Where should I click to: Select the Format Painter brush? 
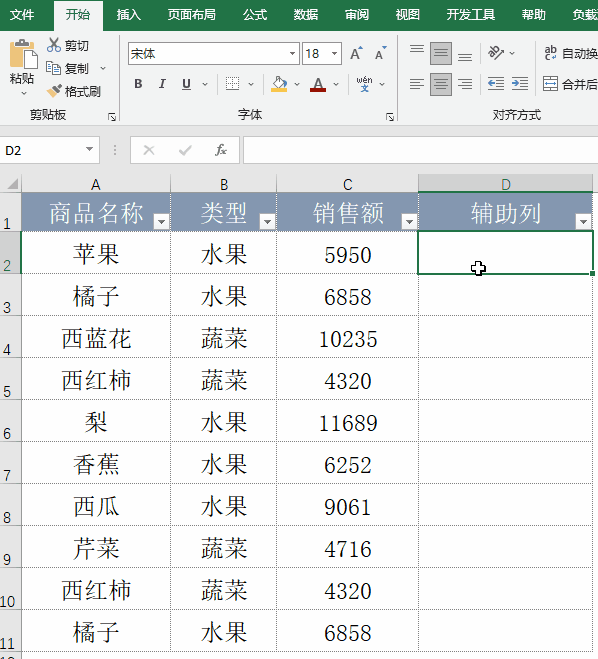pyautogui.click(x=54, y=91)
